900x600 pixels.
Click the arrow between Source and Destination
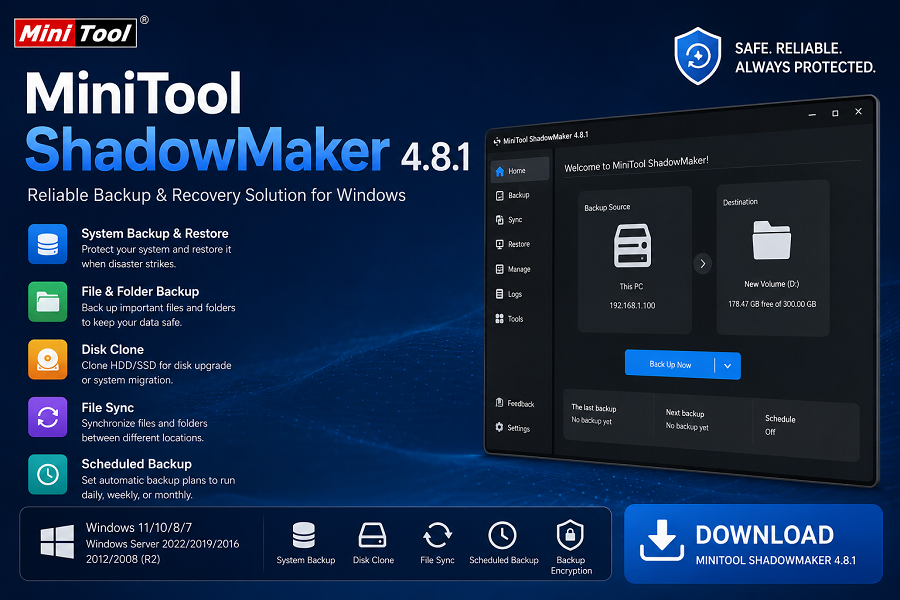tap(703, 264)
